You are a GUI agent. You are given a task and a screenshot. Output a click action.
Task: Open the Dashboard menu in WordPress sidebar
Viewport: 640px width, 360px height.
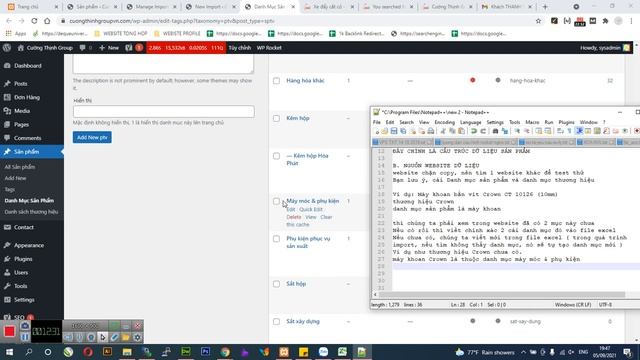click(x=27, y=66)
